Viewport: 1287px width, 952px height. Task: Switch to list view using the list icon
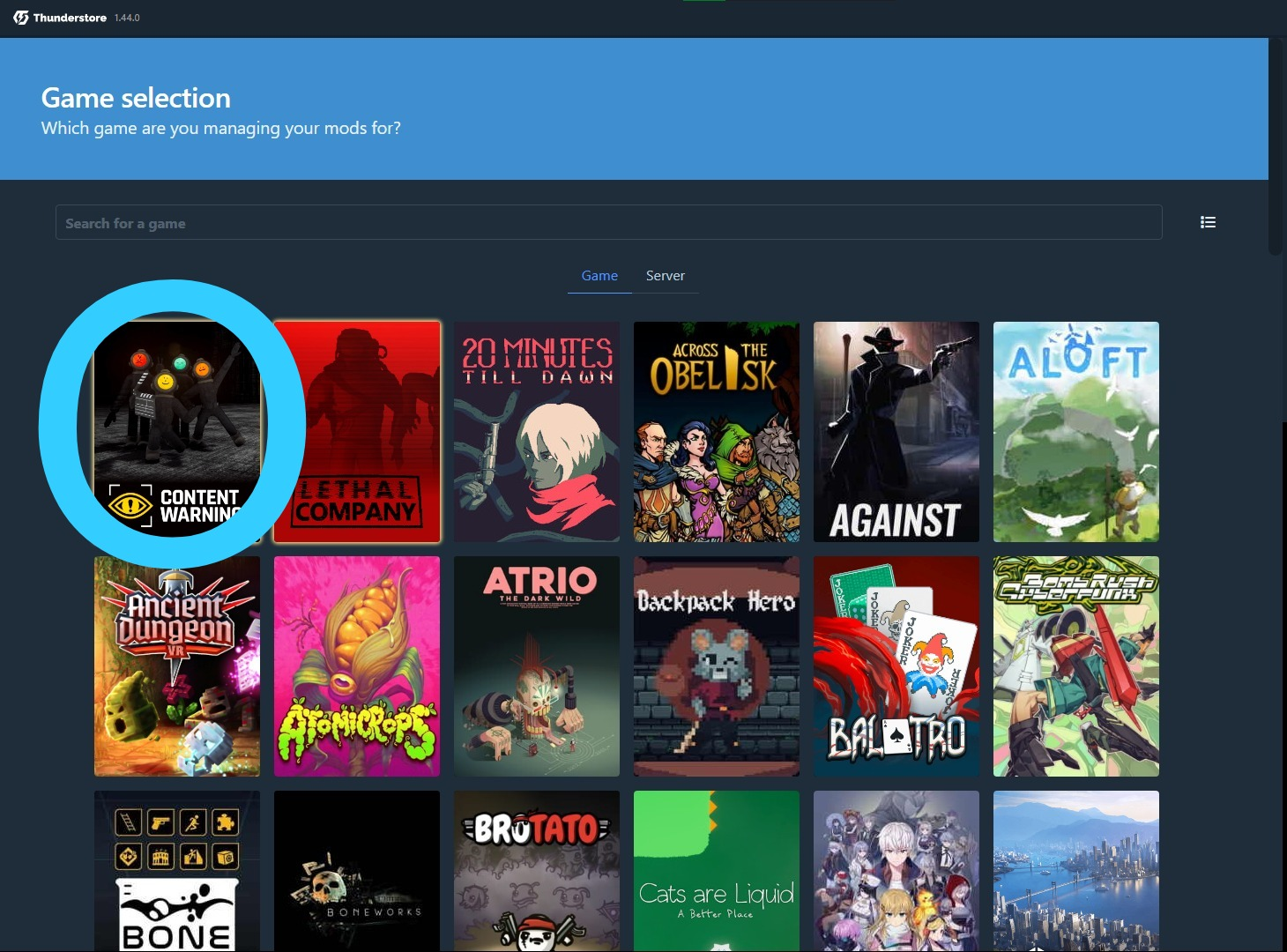pos(1208,222)
